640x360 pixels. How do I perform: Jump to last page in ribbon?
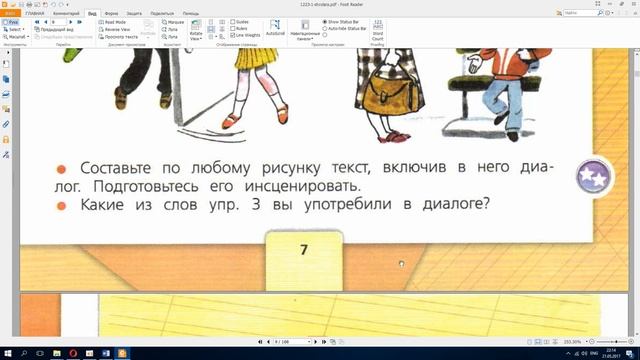click(x=79, y=22)
